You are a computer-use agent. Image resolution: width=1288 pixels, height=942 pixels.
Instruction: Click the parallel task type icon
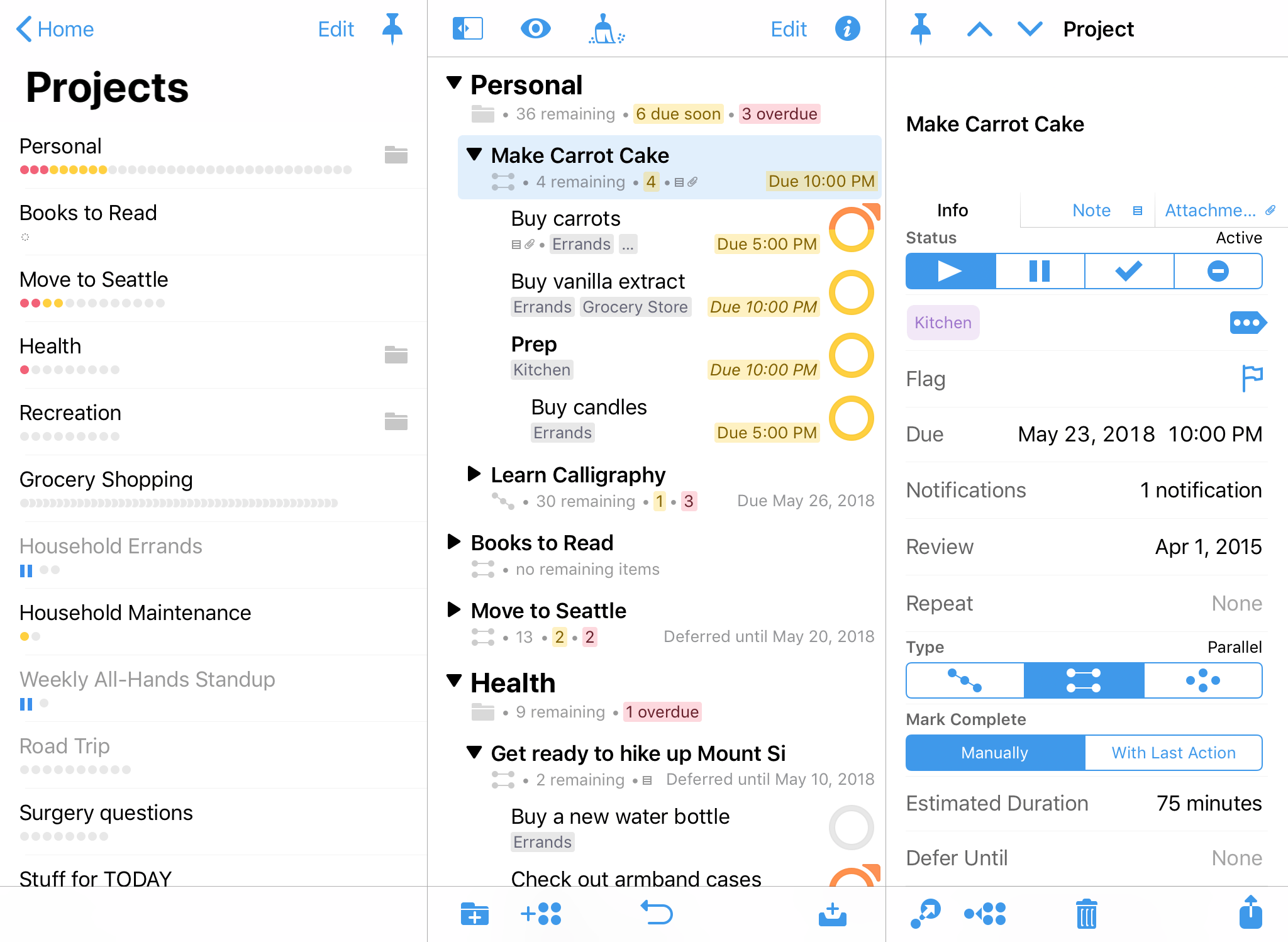point(1084,681)
